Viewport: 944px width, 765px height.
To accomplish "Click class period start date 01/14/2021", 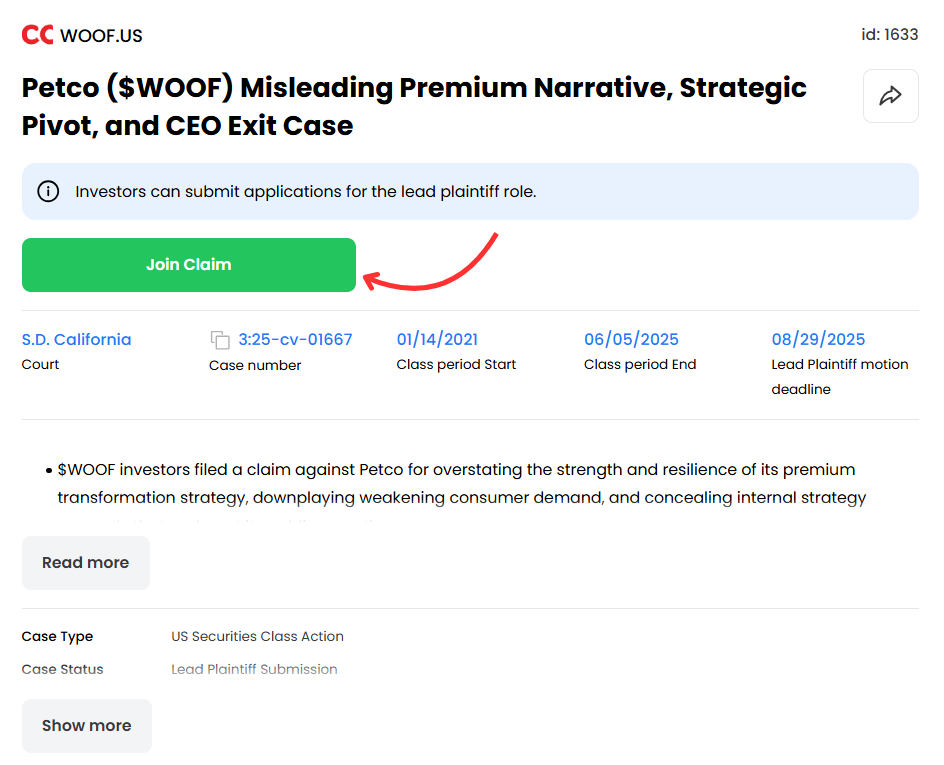I will 437,339.
